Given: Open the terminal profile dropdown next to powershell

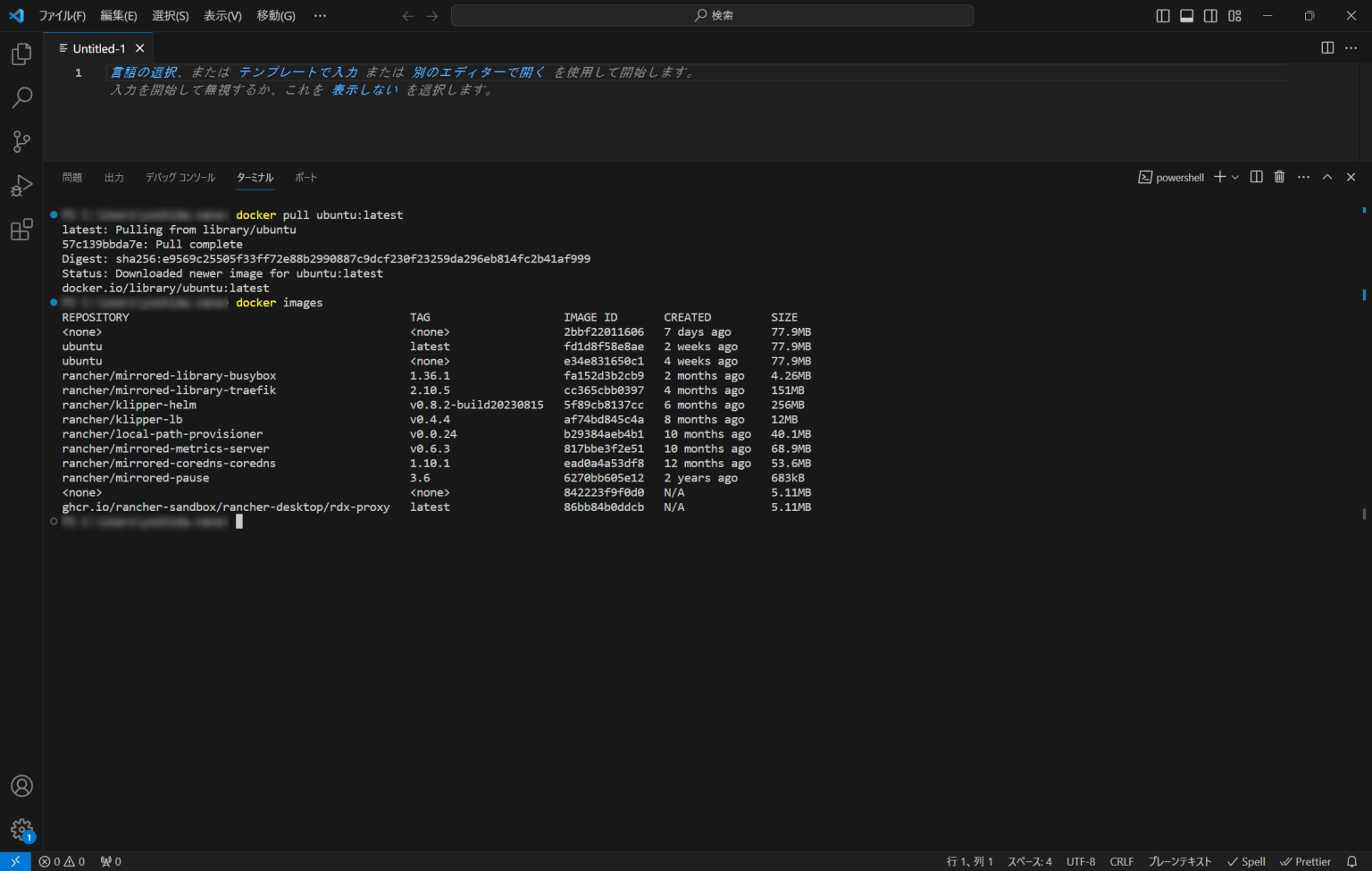Looking at the screenshot, I should [x=1234, y=177].
